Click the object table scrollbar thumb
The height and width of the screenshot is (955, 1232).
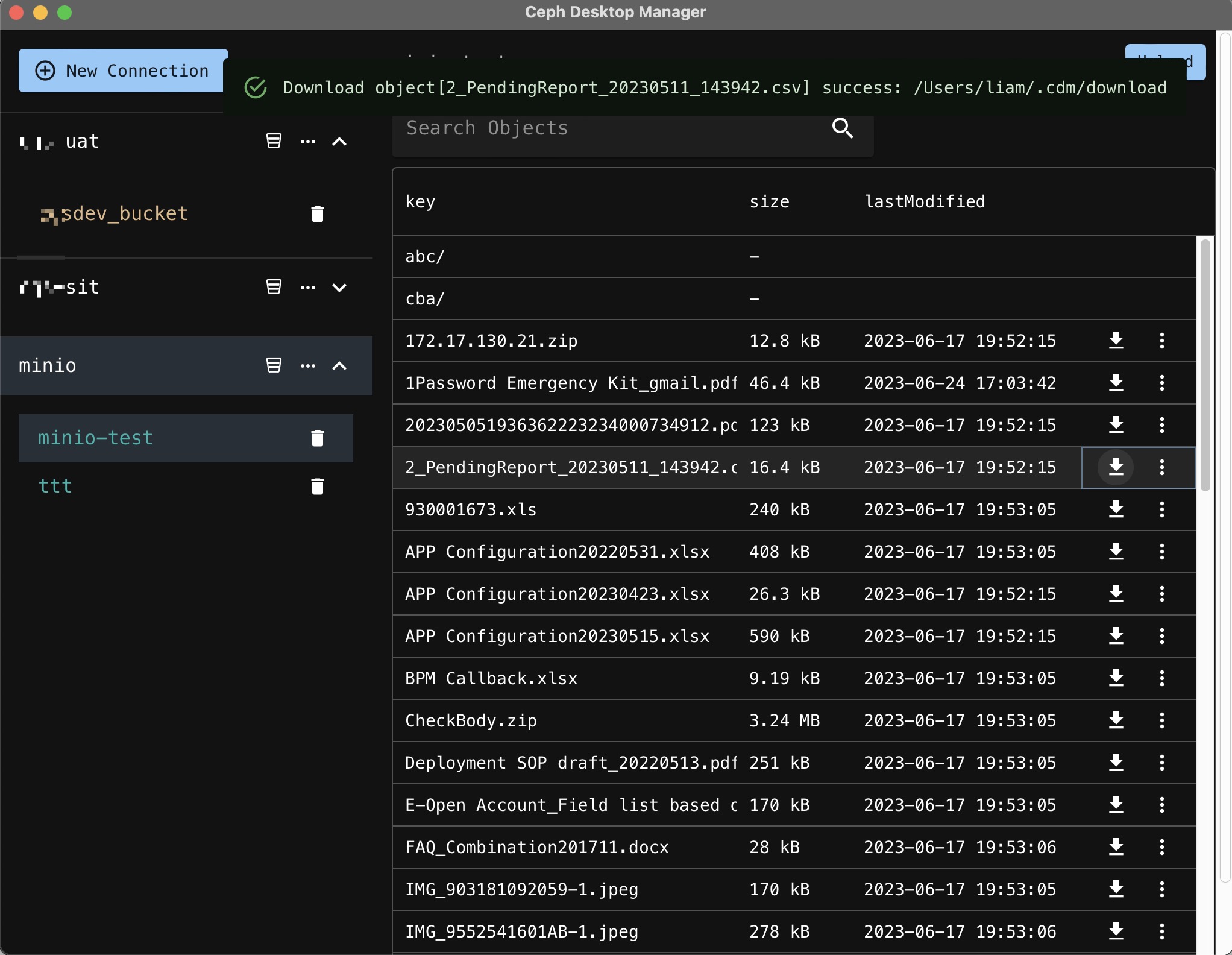[1205, 365]
